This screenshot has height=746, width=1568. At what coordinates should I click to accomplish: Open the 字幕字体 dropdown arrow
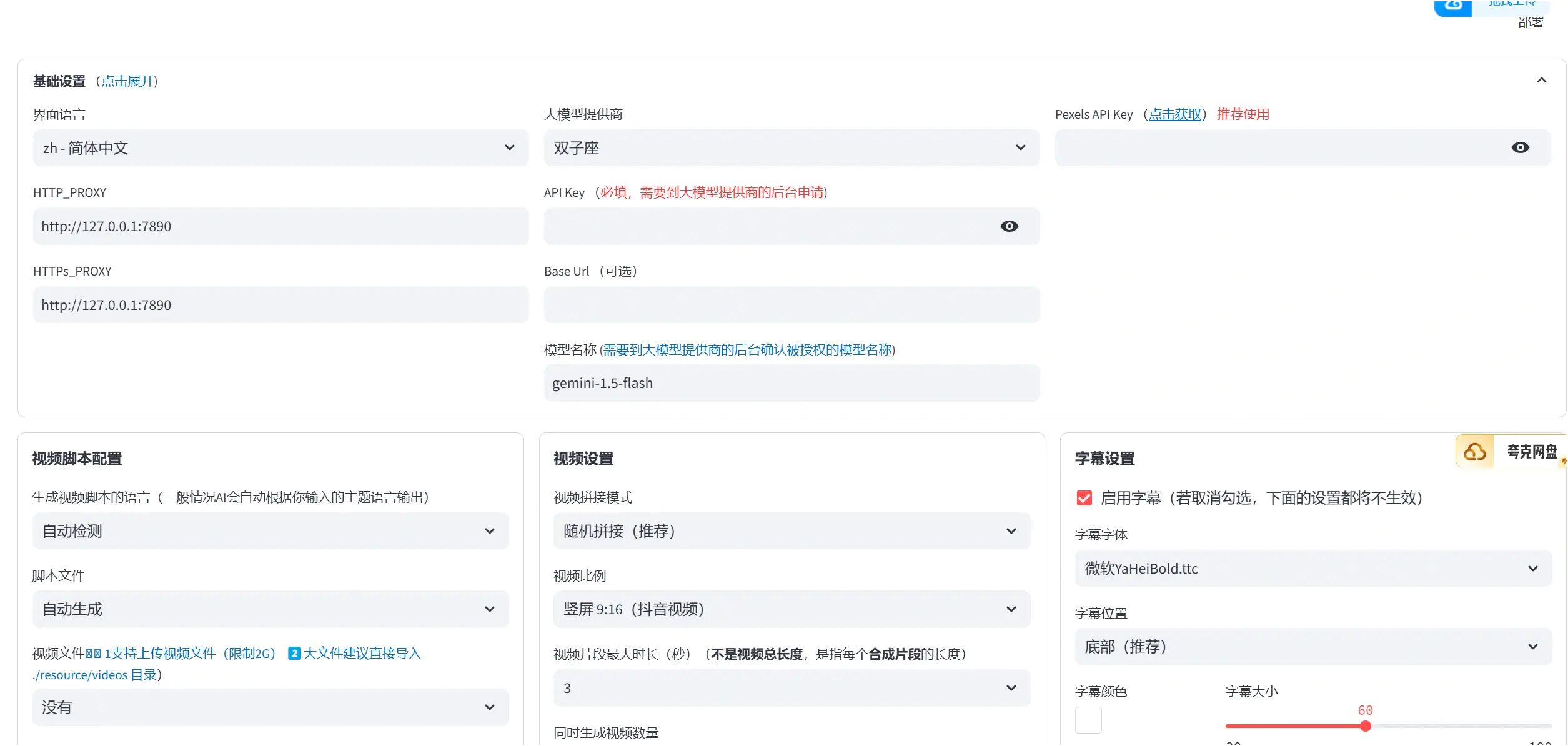(x=1532, y=569)
